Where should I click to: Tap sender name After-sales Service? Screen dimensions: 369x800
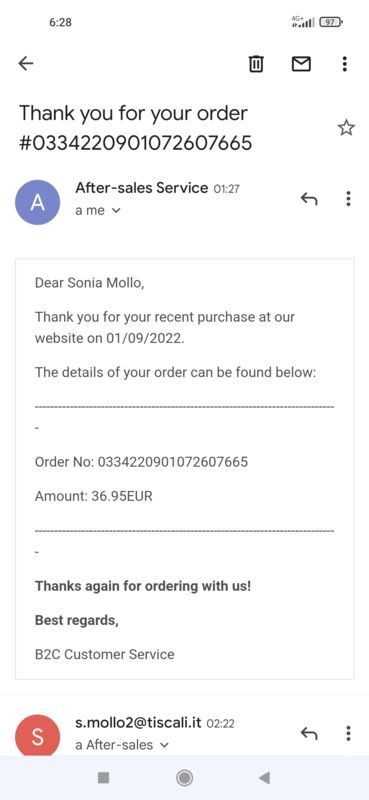[142, 188]
